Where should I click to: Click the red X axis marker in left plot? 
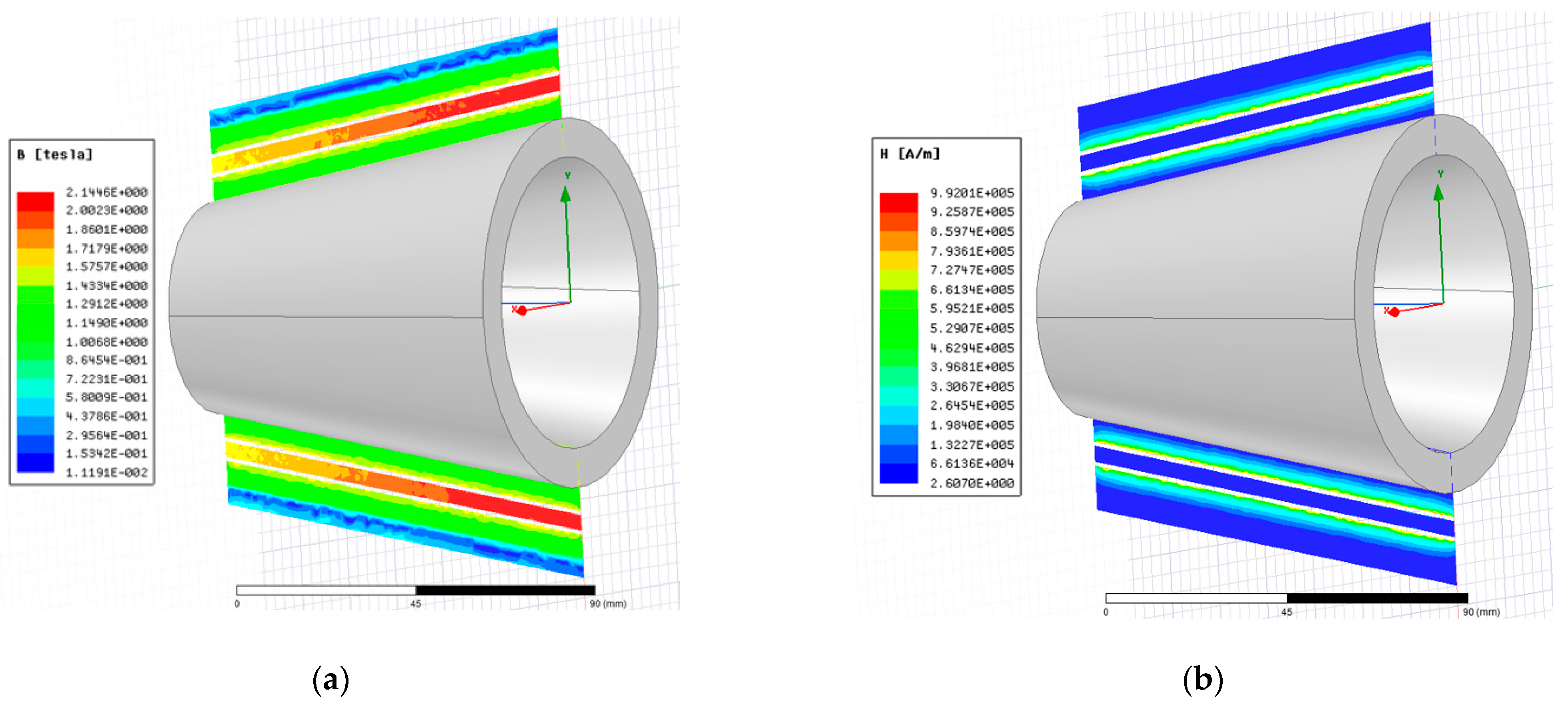click(521, 311)
